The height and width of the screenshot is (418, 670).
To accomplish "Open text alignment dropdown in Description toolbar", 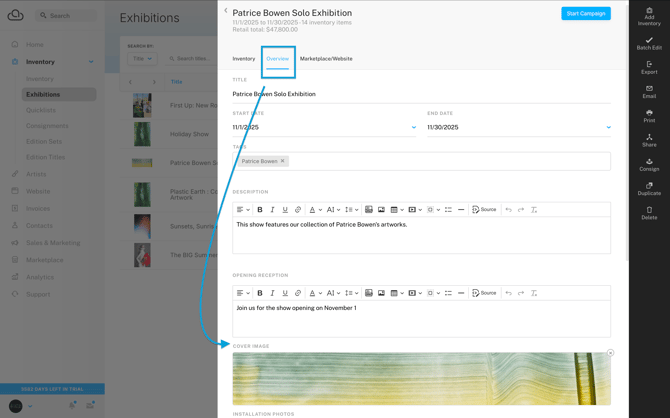I will 242,210.
